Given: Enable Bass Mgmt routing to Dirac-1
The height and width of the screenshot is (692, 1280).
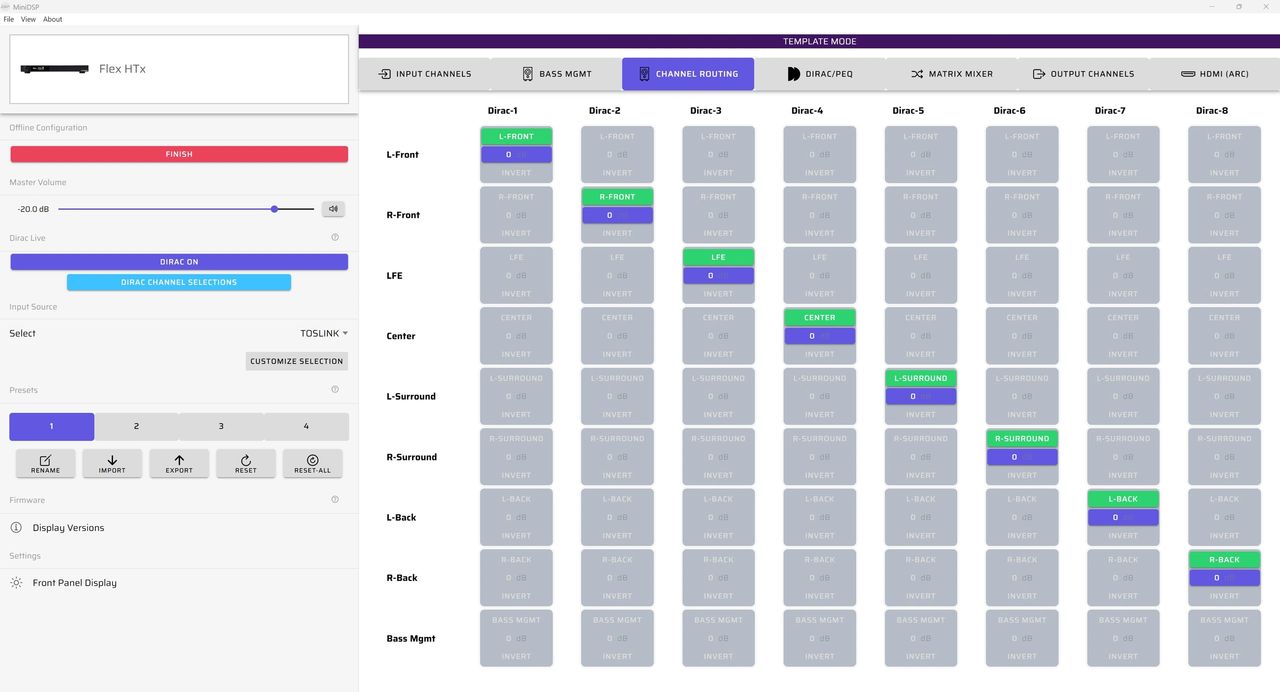Looking at the screenshot, I should [516, 620].
